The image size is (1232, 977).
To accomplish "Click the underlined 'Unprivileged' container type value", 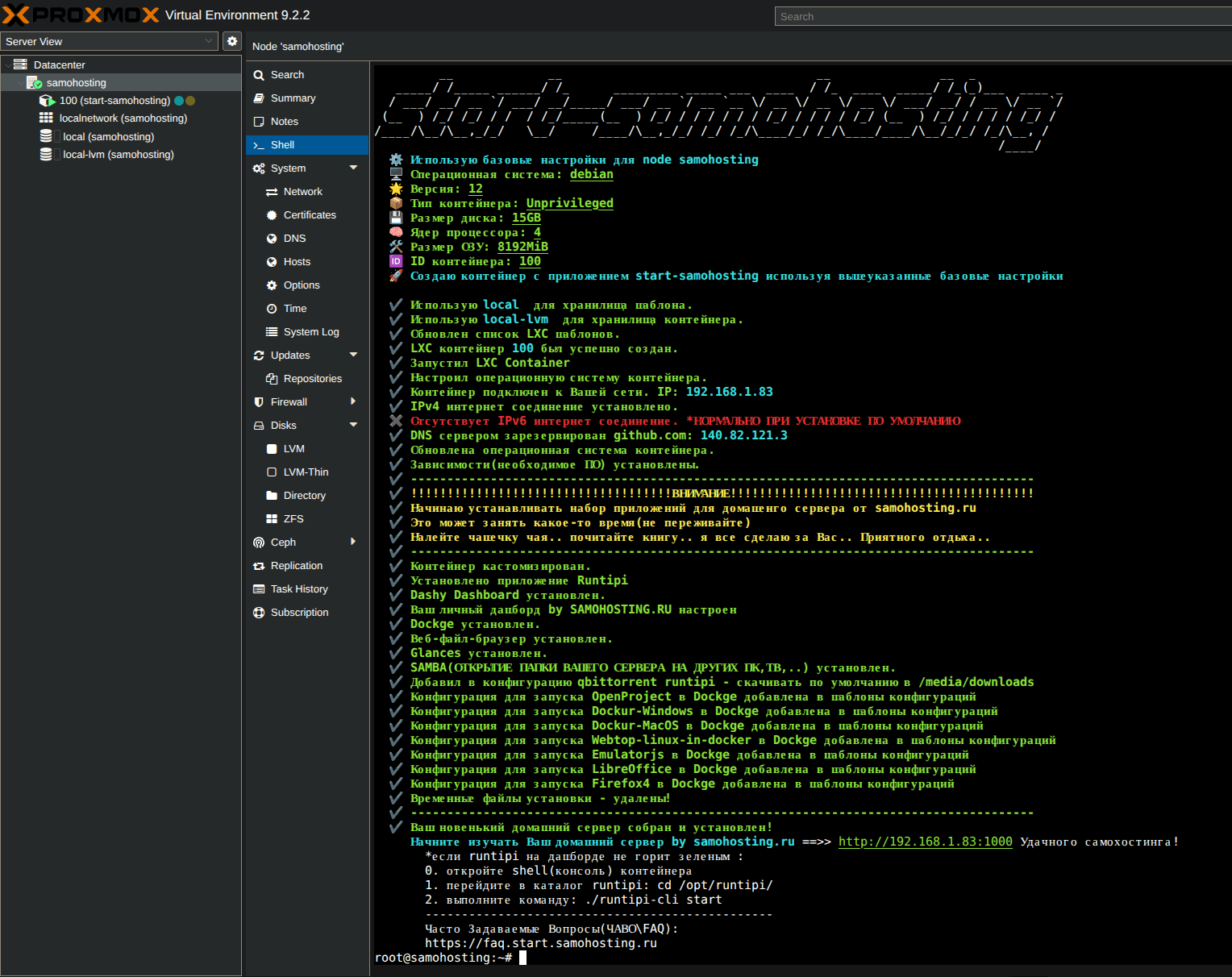I will [569, 203].
